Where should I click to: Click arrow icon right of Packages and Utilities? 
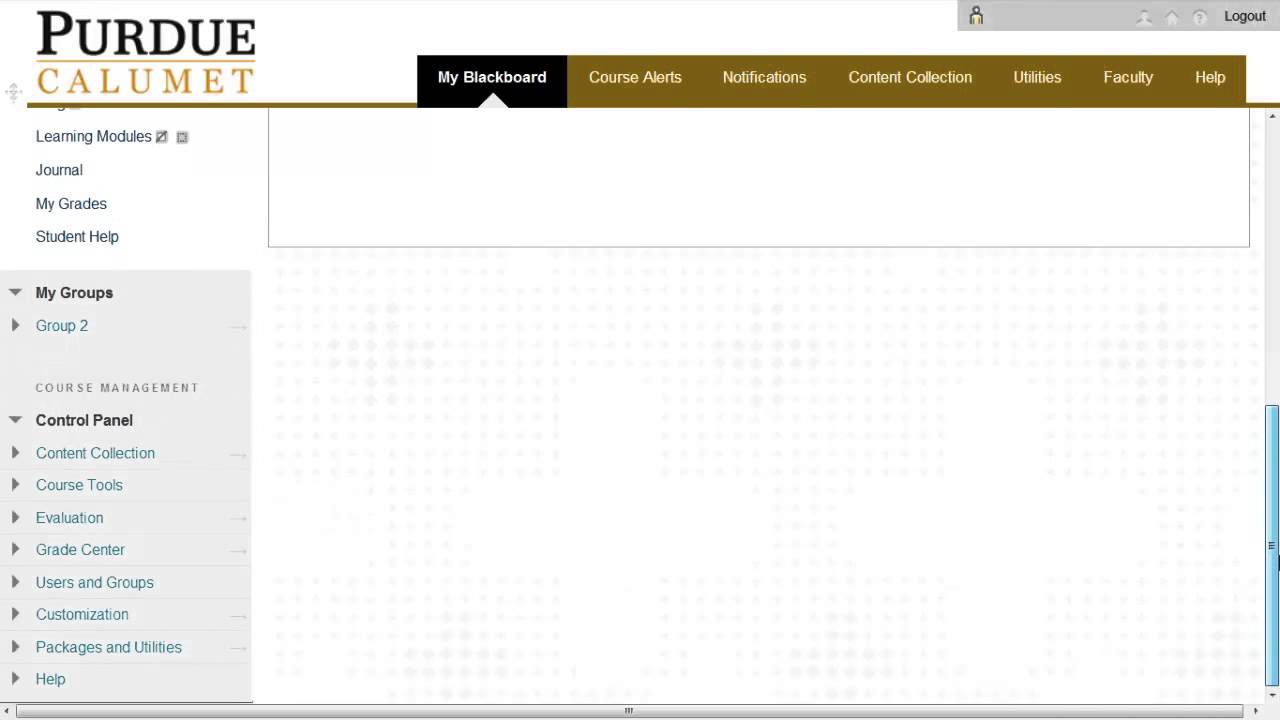point(238,648)
